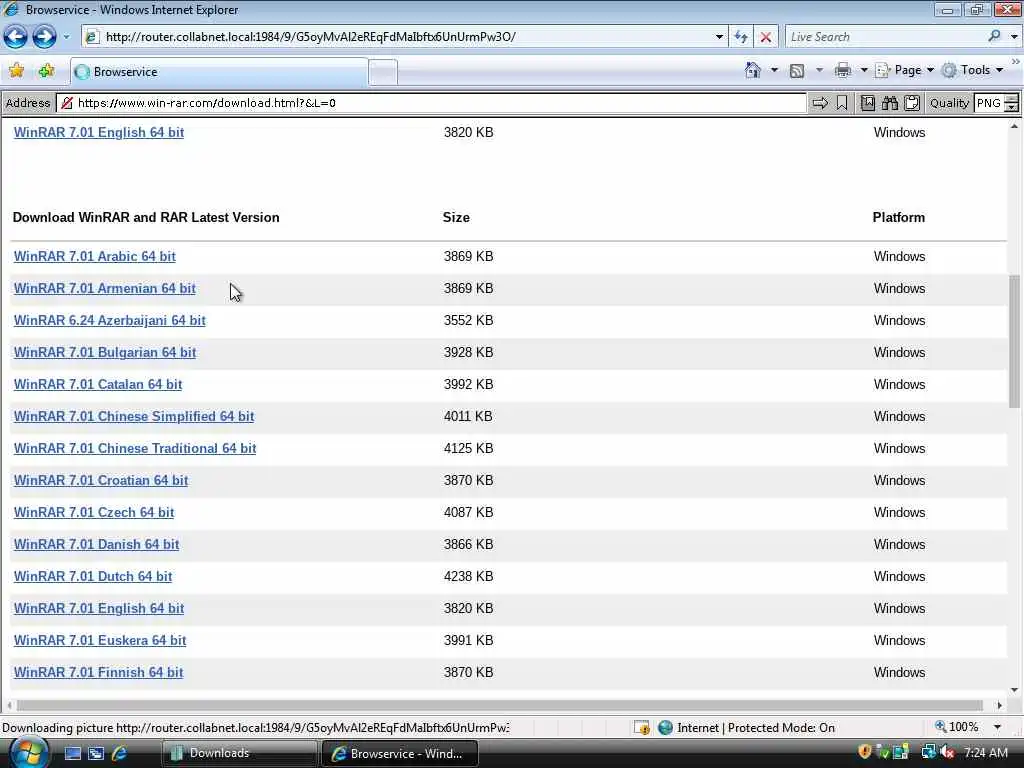The image size is (1024, 768).
Task: Click the muted volume tray icon
Action: point(948,753)
